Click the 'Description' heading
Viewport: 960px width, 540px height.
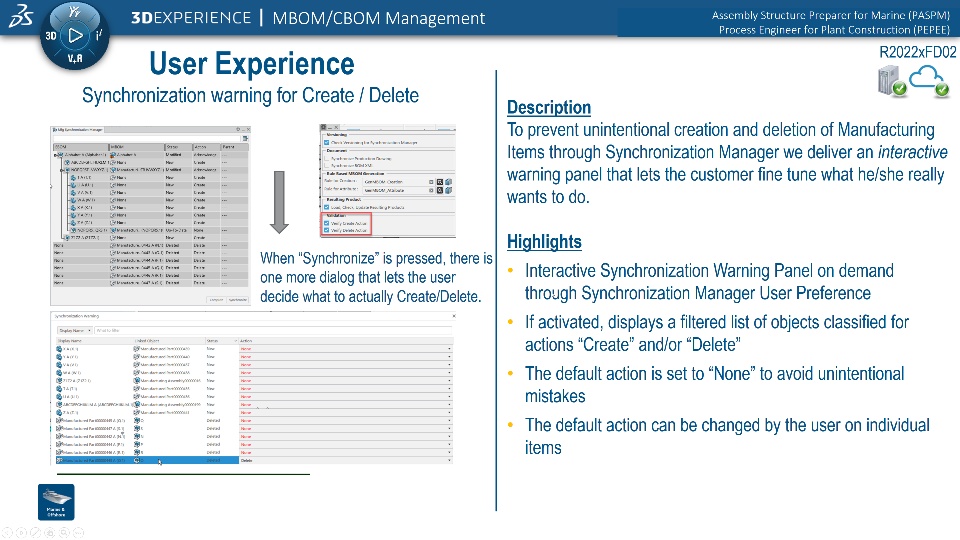pyautogui.click(x=549, y=108)
